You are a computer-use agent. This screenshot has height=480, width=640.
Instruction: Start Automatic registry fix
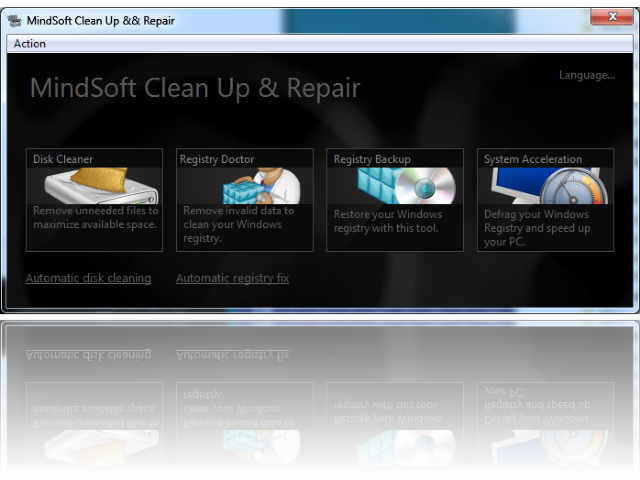click(232, 278)
